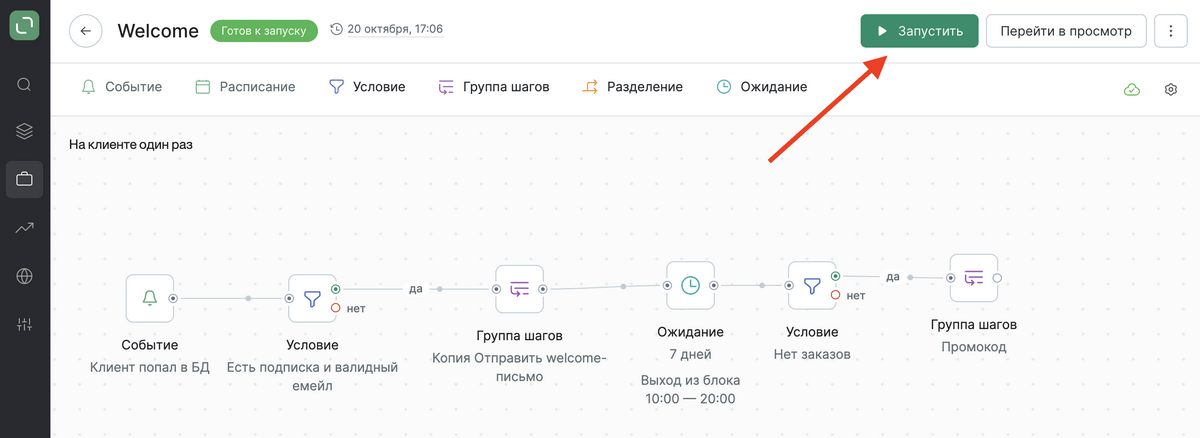The width and height of the screenshot is (1200, 438).
Task: Click the empty output port of Промокод node
Action: [x=997, y=278]
